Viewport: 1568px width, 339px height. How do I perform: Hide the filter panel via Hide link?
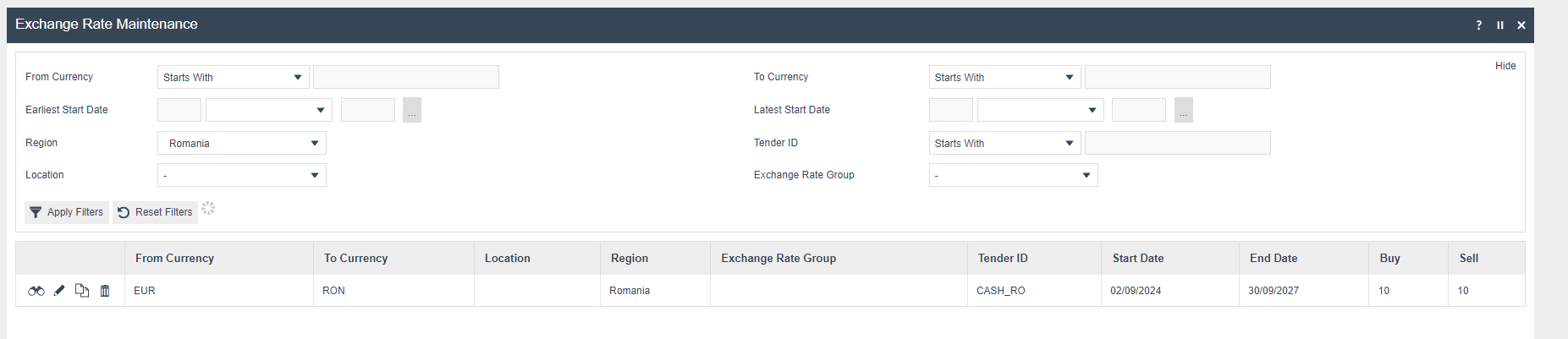tap(1505, 66)
